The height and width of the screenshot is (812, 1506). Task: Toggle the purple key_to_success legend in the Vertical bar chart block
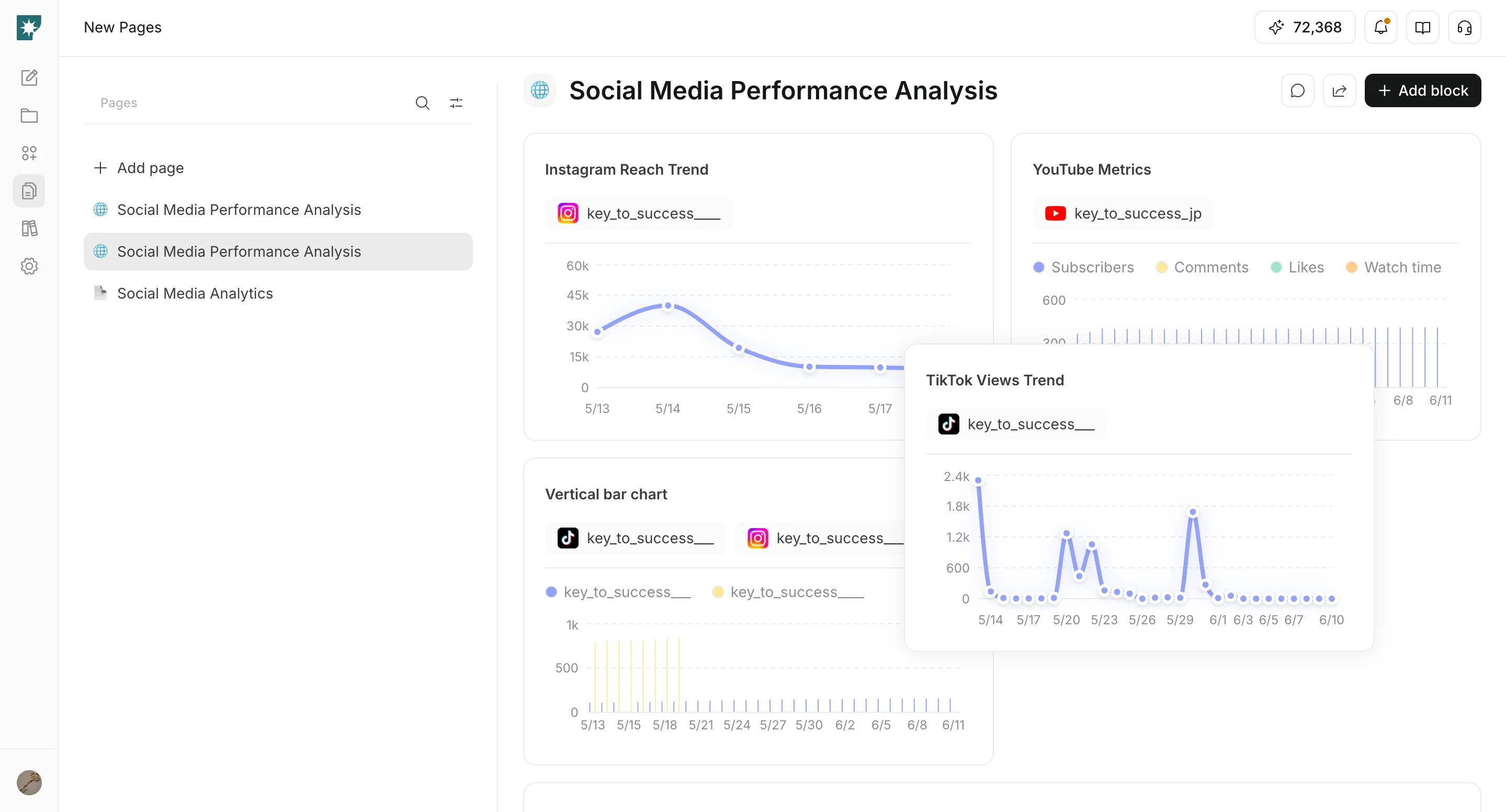pyautogui.click(x=618, y=592)
